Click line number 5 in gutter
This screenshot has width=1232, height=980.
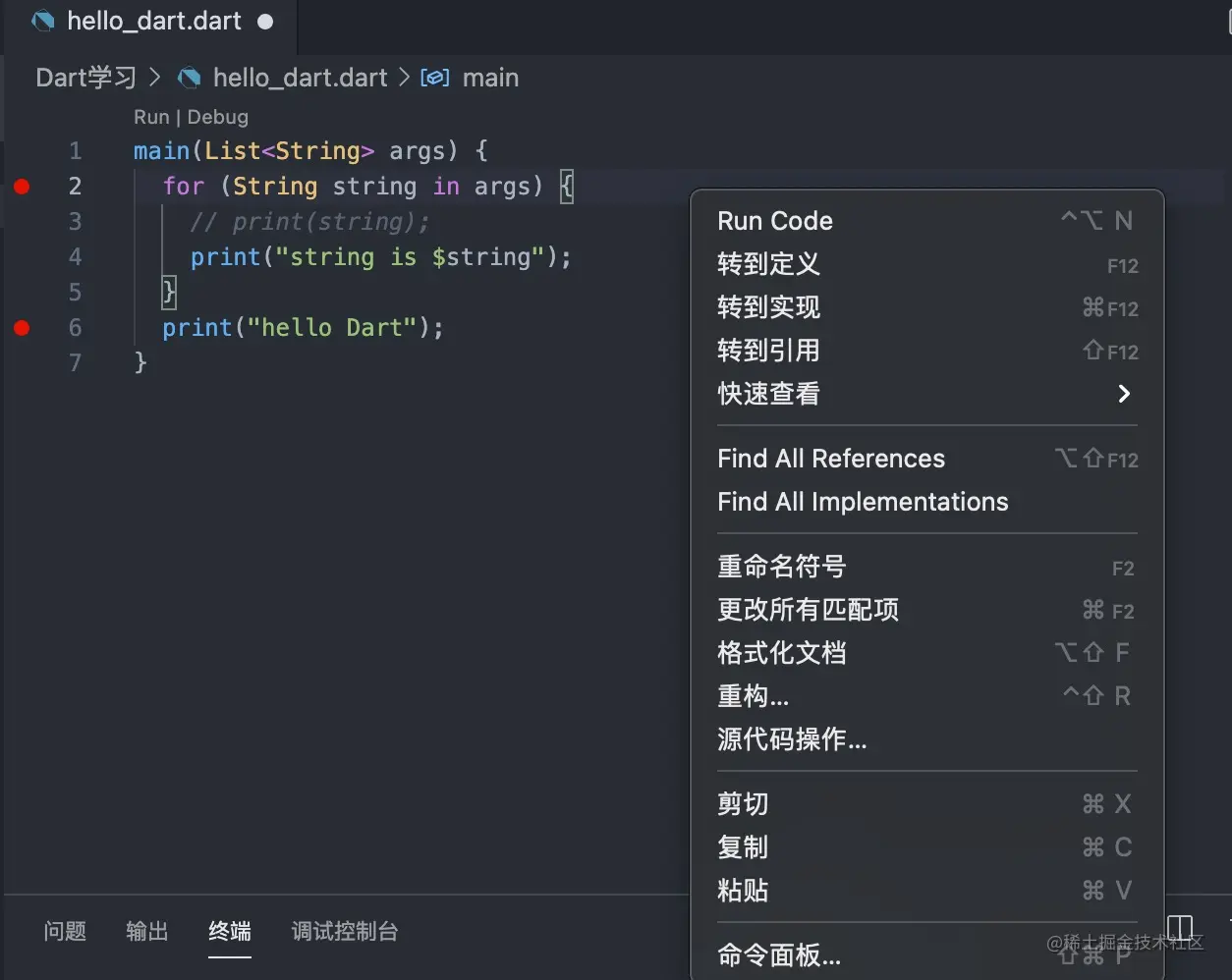[x=76, y=293]
